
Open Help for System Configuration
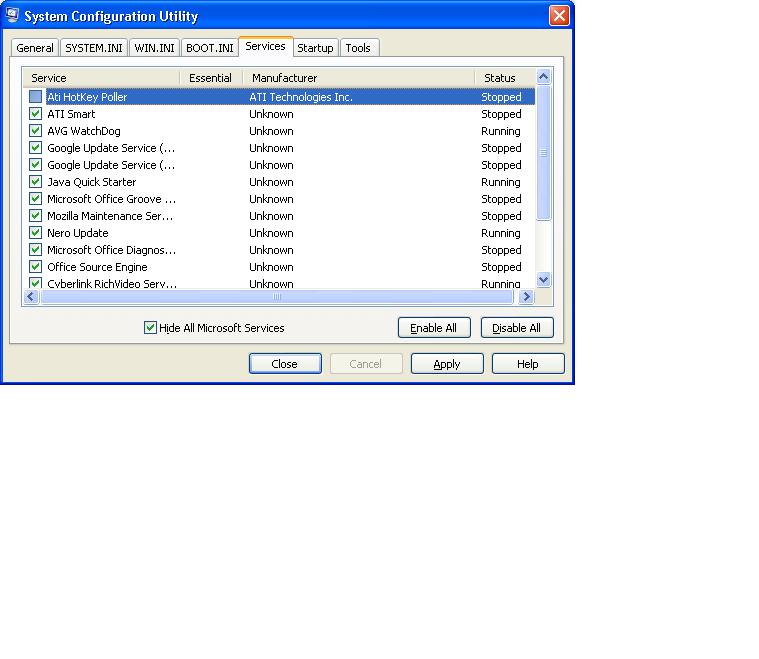(x=528, y=364)
